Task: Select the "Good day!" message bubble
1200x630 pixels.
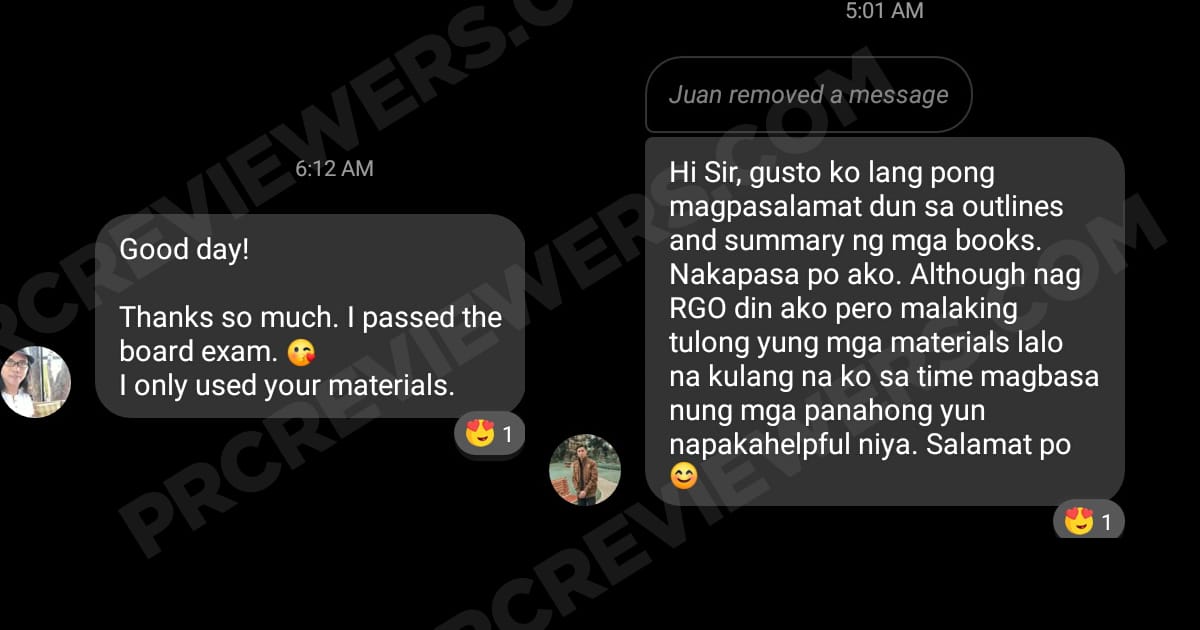Action: click(310, 316)
